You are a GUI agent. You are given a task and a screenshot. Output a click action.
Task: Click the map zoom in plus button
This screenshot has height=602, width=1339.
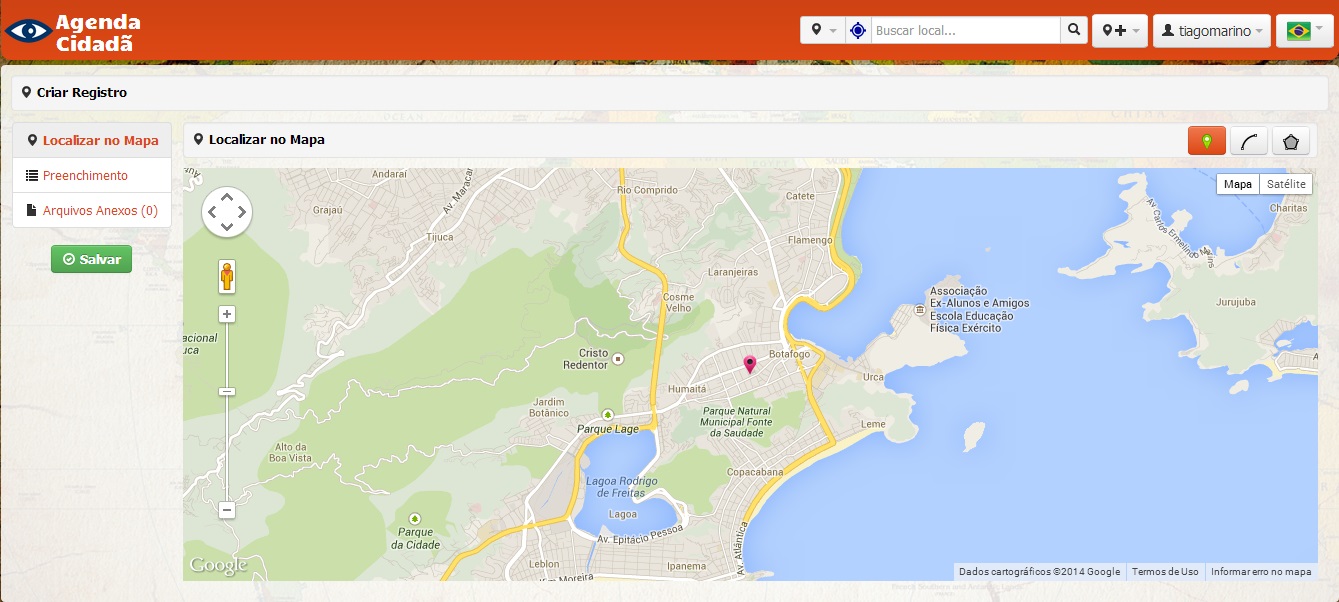227,315
